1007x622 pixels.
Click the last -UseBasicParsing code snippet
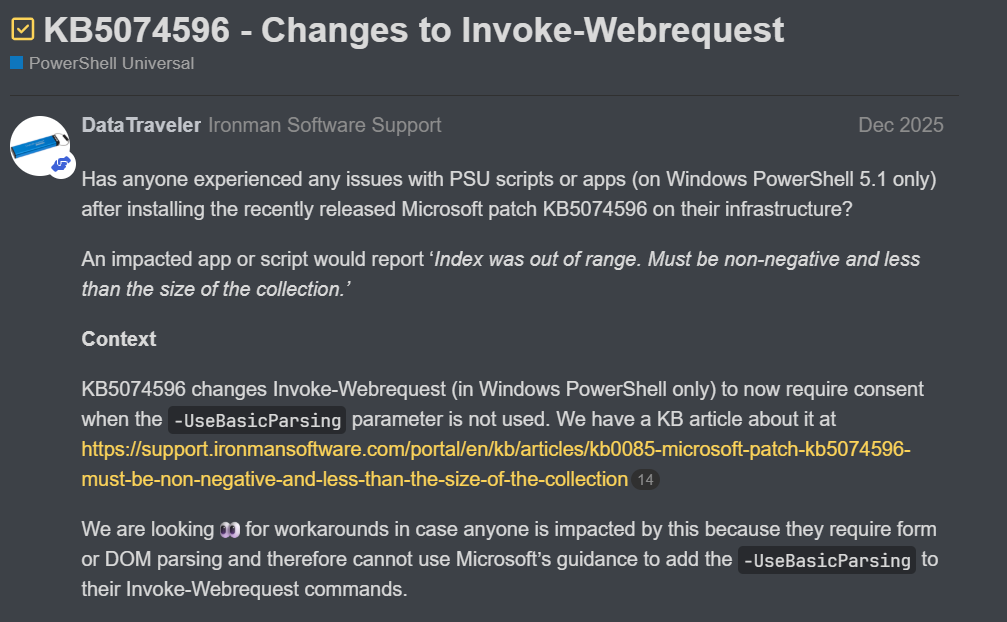pyautogui.click(x=827, y=560)
